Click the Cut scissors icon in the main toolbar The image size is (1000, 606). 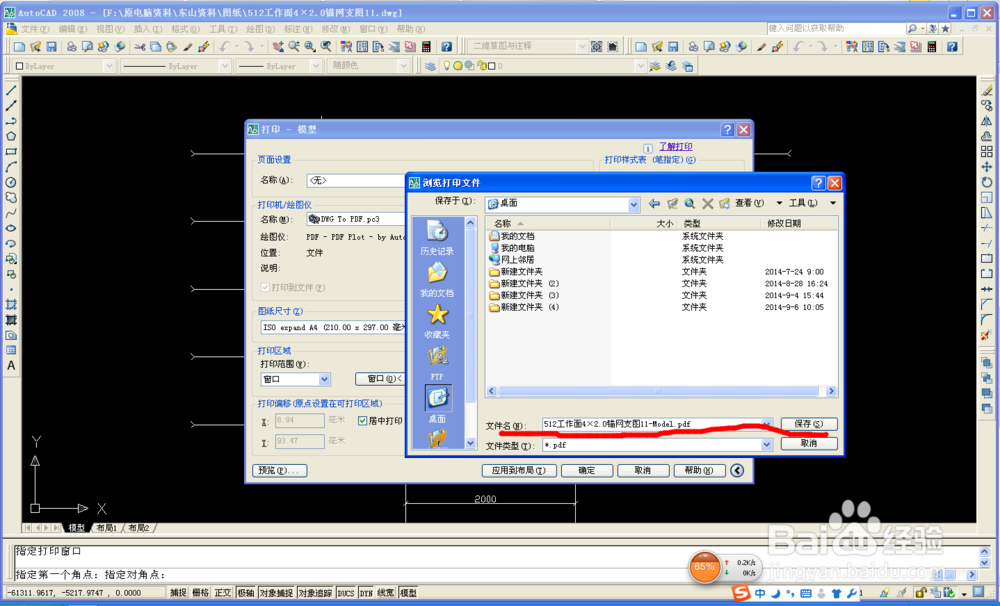pos(140,47)
